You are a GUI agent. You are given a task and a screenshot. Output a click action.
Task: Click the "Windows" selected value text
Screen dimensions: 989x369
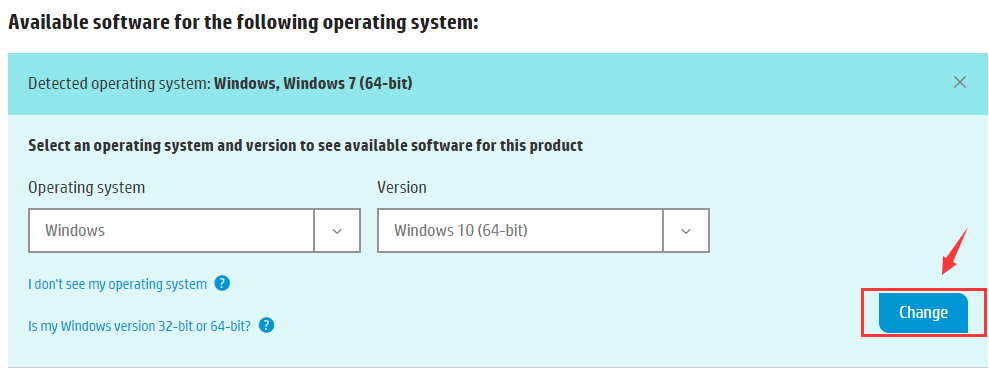click(75, 231)
